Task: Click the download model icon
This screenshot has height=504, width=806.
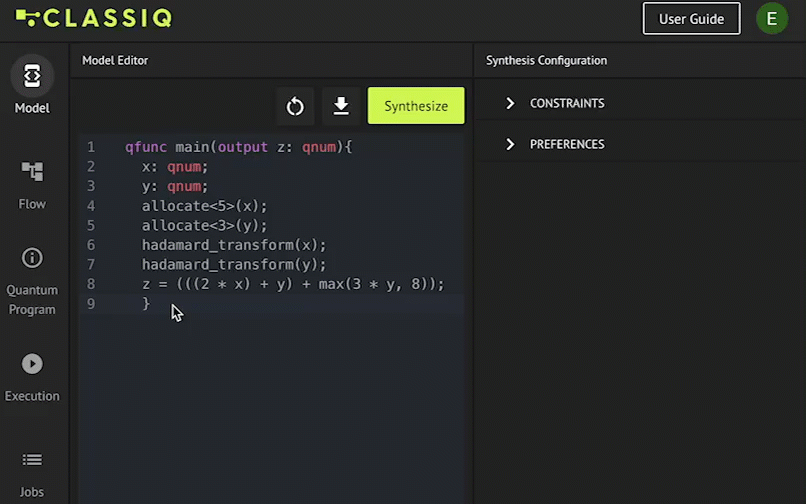Action: click(341, 106)
